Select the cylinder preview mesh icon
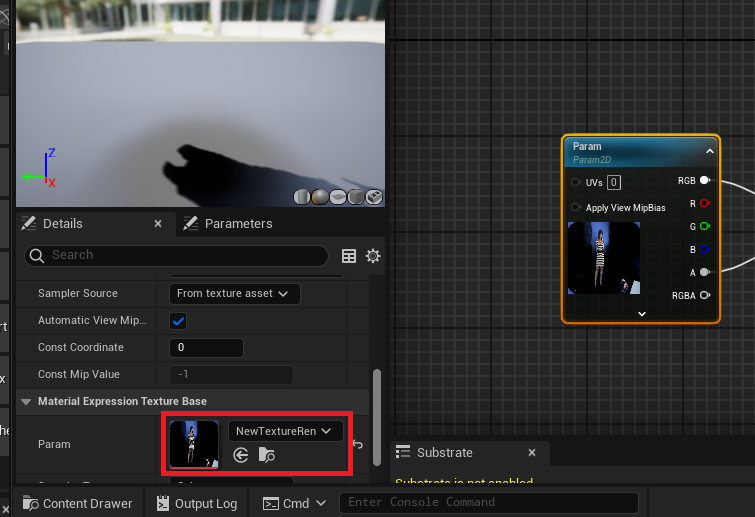This screenshot has width=755, height=517. (302, 197)
